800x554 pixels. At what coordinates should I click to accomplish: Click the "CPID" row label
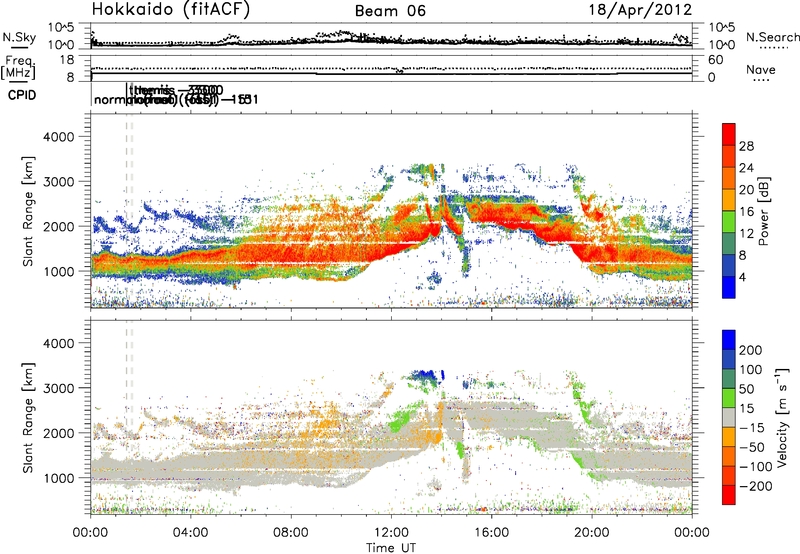(x=22, y=95)
